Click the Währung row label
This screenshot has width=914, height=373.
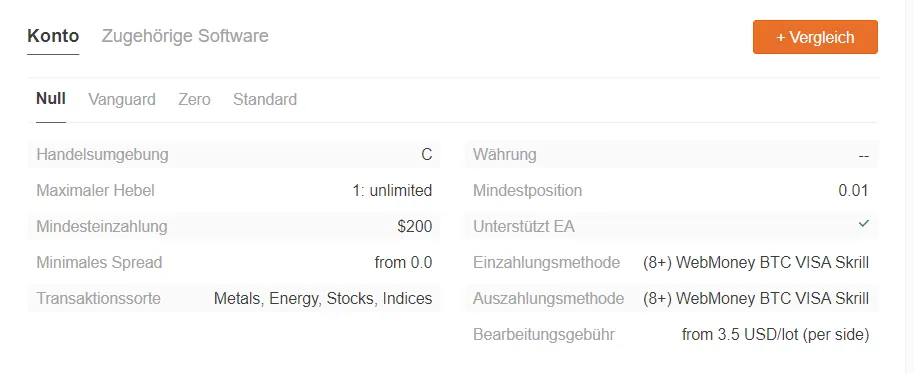(505, 154)
